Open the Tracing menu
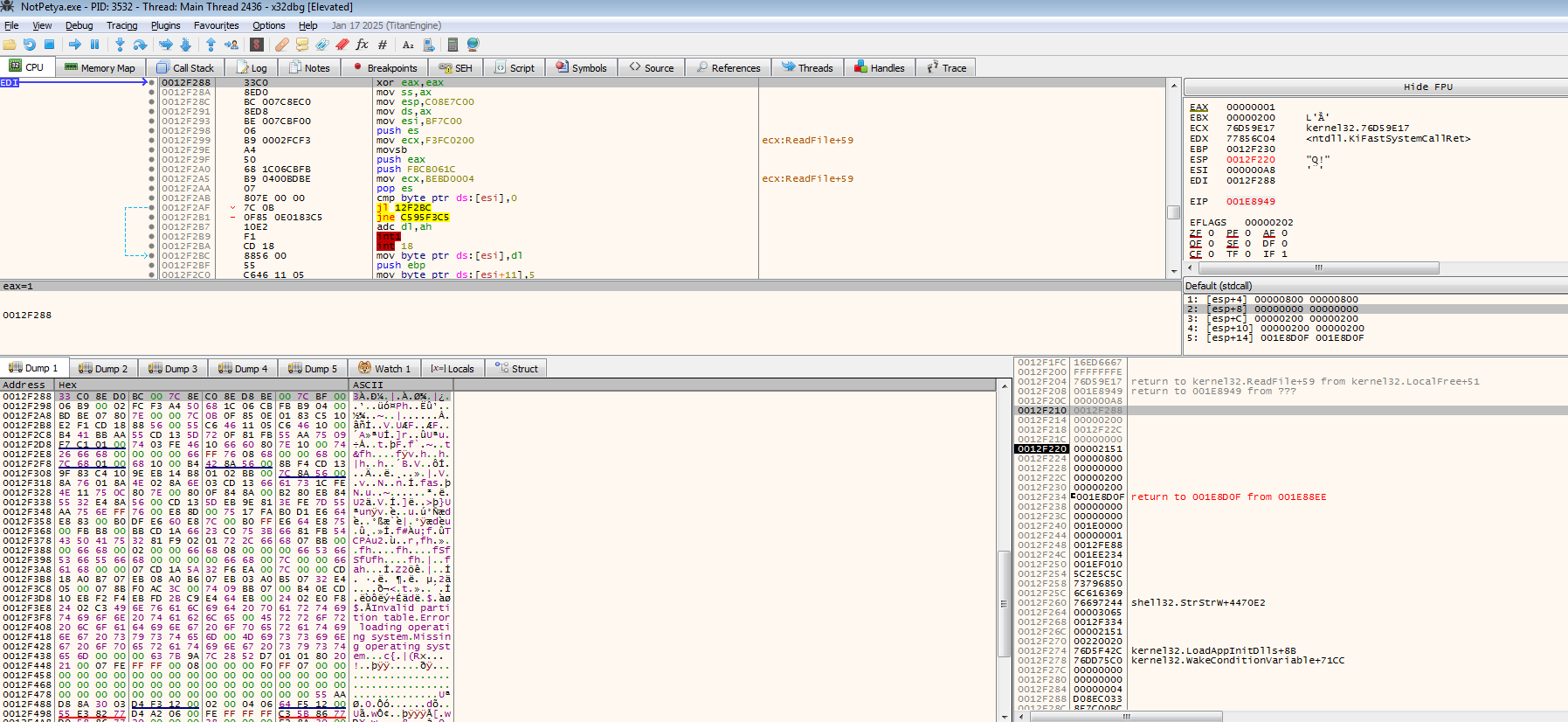Viewport: 1568px width, 722px height. [x=122, y=25]
